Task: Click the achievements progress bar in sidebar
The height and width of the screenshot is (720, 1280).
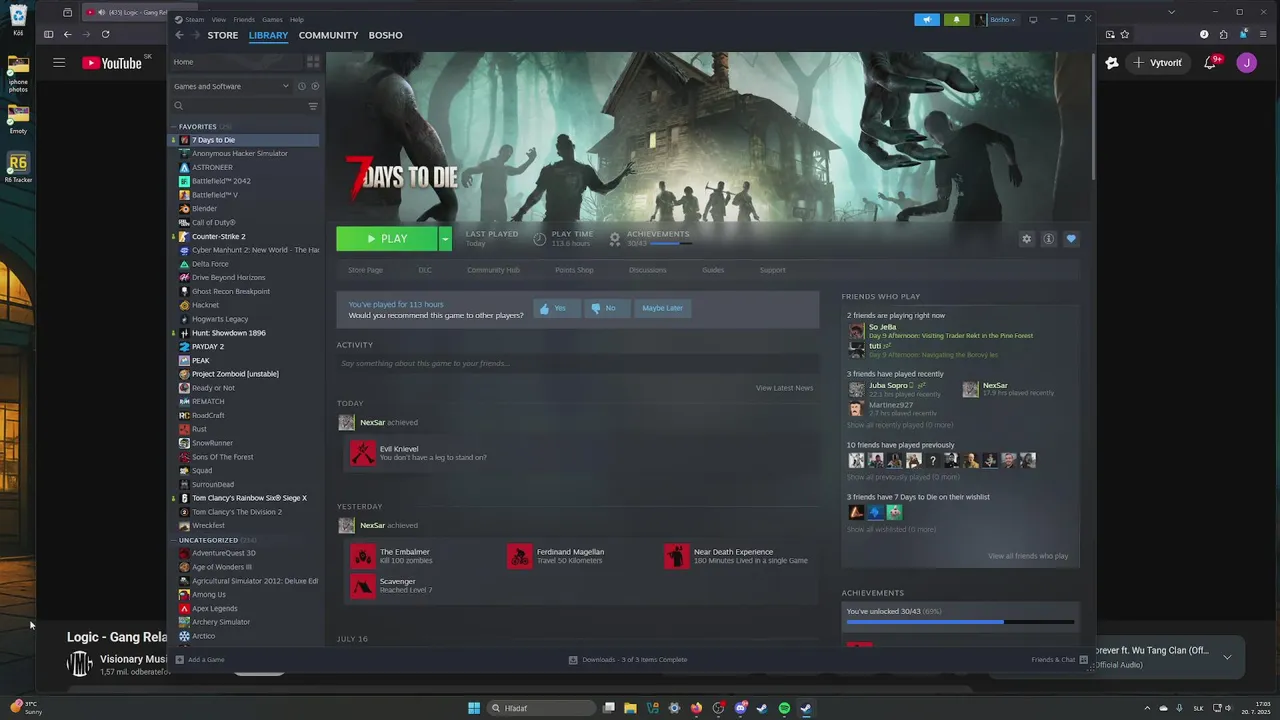Action: click(960, 622)
